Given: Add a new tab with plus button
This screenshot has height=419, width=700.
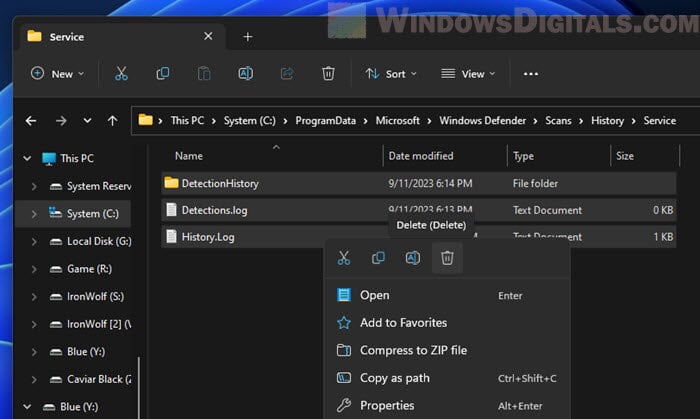Looking at the screenshot, I should pyautogui.click(x=248, y=37).
